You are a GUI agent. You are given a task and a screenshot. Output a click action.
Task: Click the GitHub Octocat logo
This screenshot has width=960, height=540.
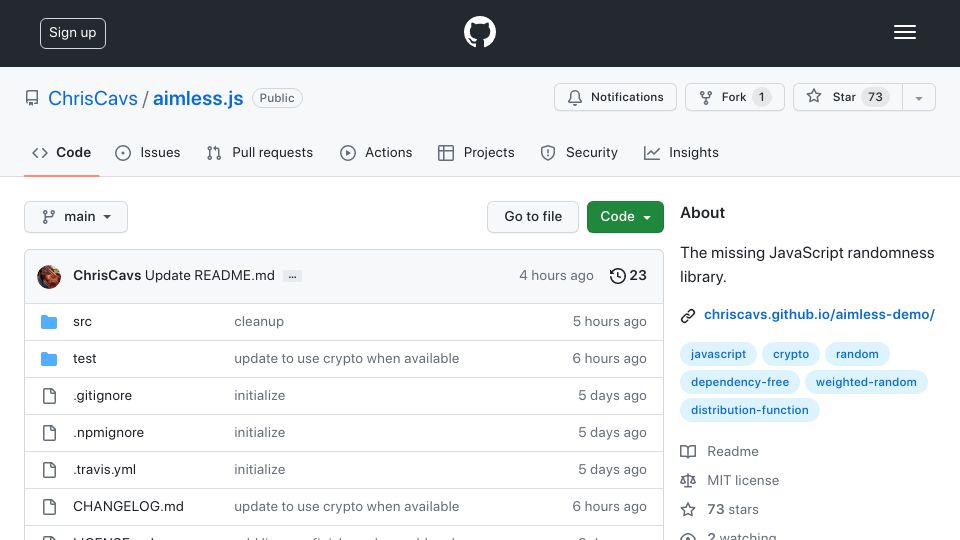[479, 32]
